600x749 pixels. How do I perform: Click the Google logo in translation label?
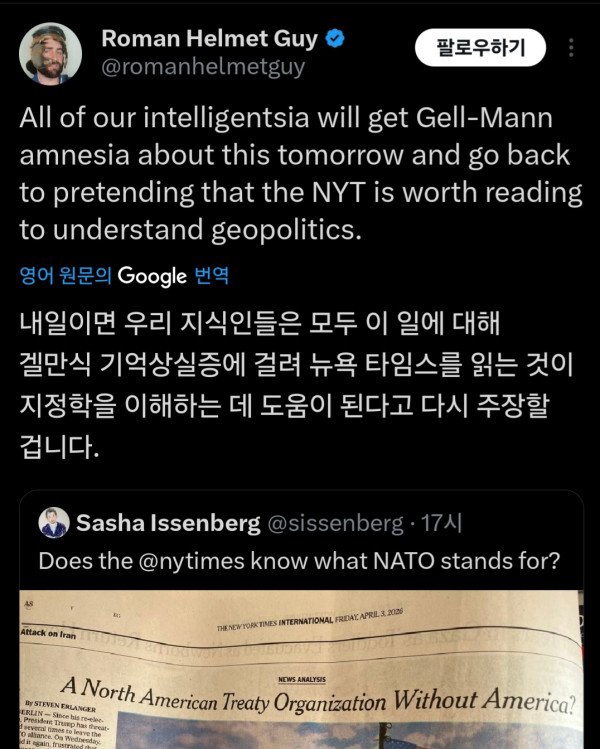(x=152, y=275)
